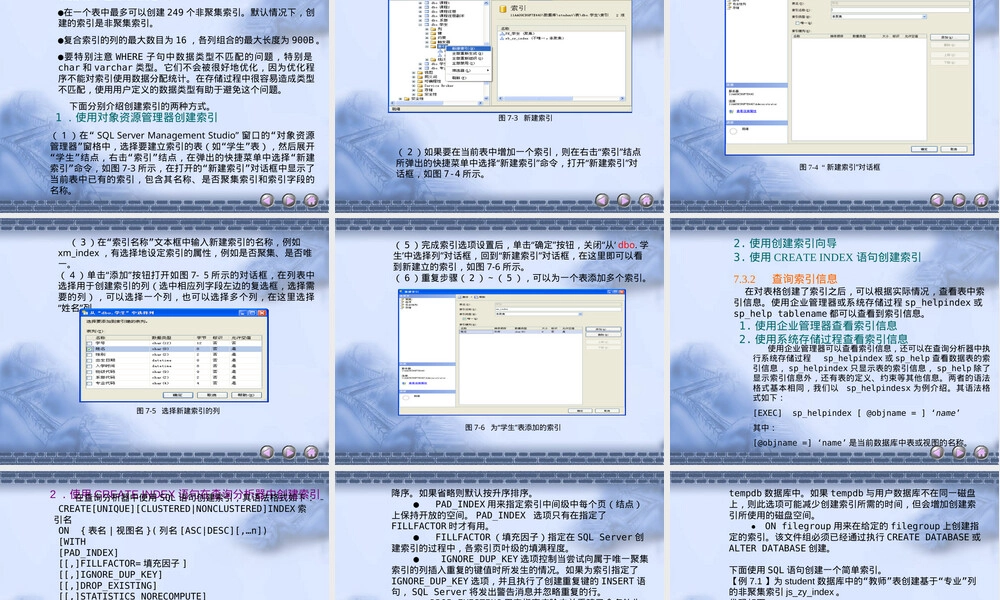Click 取消 button in 图 7-5 dialog
This screenshot has height=600, width=1000.
(212, 395)
